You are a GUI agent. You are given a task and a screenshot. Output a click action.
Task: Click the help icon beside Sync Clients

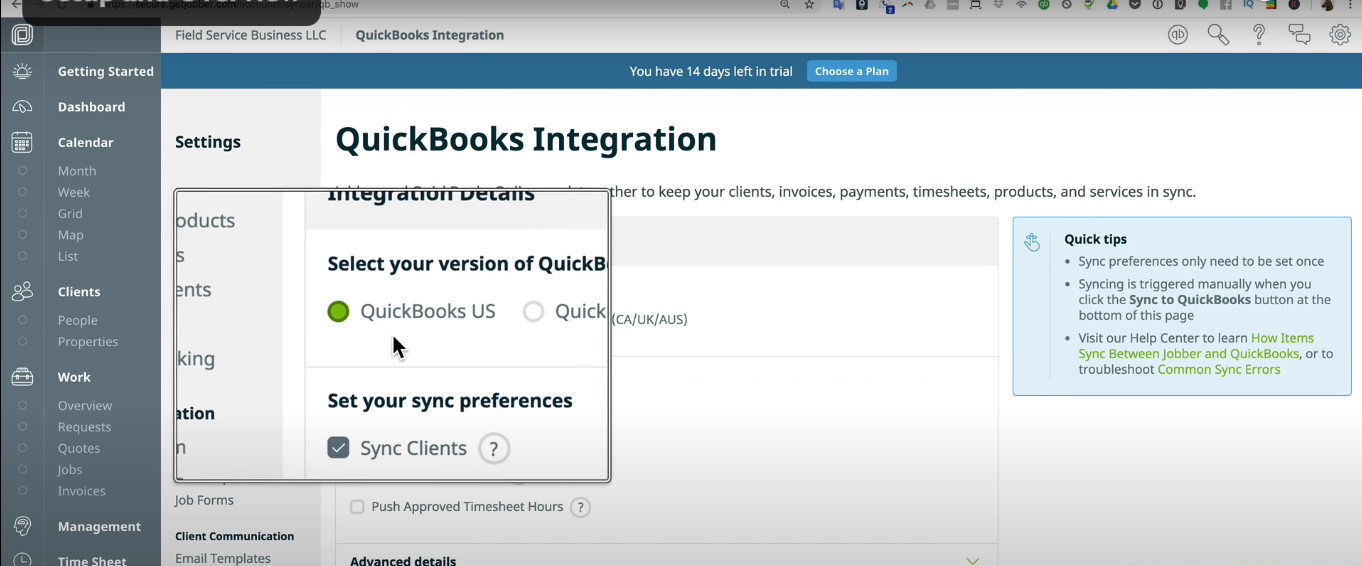coord(493,448)
